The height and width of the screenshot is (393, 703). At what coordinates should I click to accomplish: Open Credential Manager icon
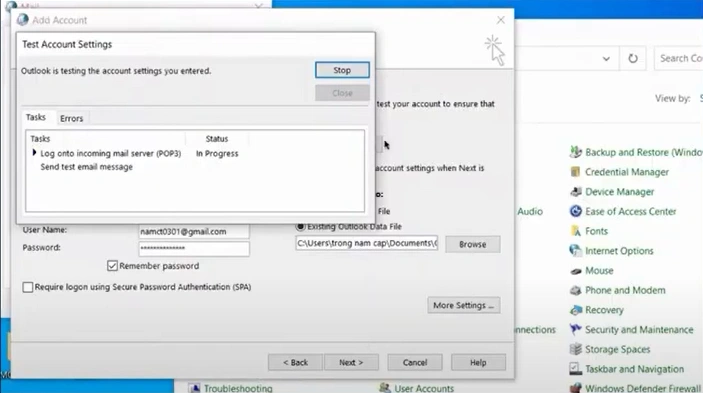tap(576, 172)
